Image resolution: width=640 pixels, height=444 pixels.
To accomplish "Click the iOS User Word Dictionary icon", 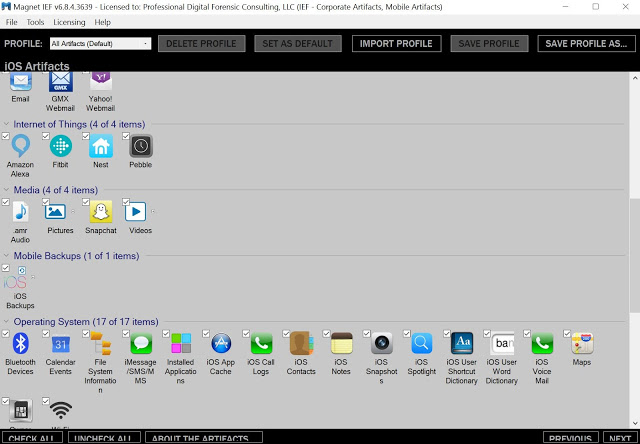I will (502, 343).
